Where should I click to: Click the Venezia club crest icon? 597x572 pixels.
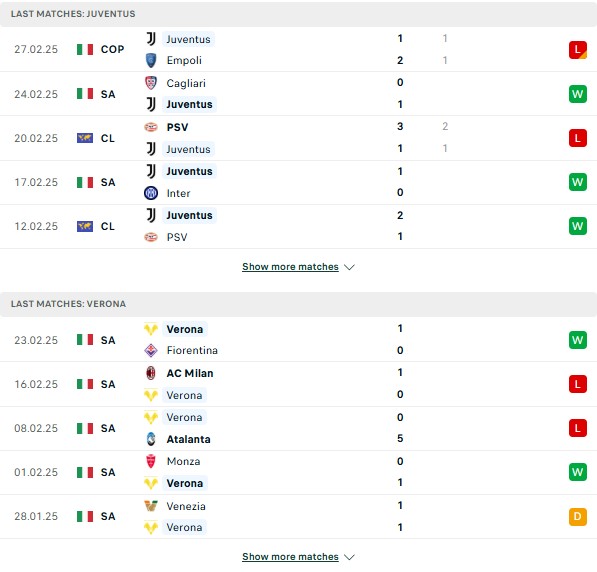(151, 506)
